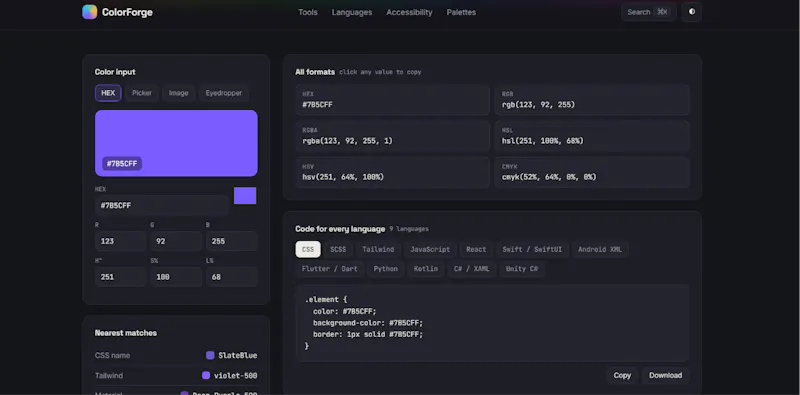Click the HEX value input field
The height and width of the screenshot is (395, 800).
162,205
